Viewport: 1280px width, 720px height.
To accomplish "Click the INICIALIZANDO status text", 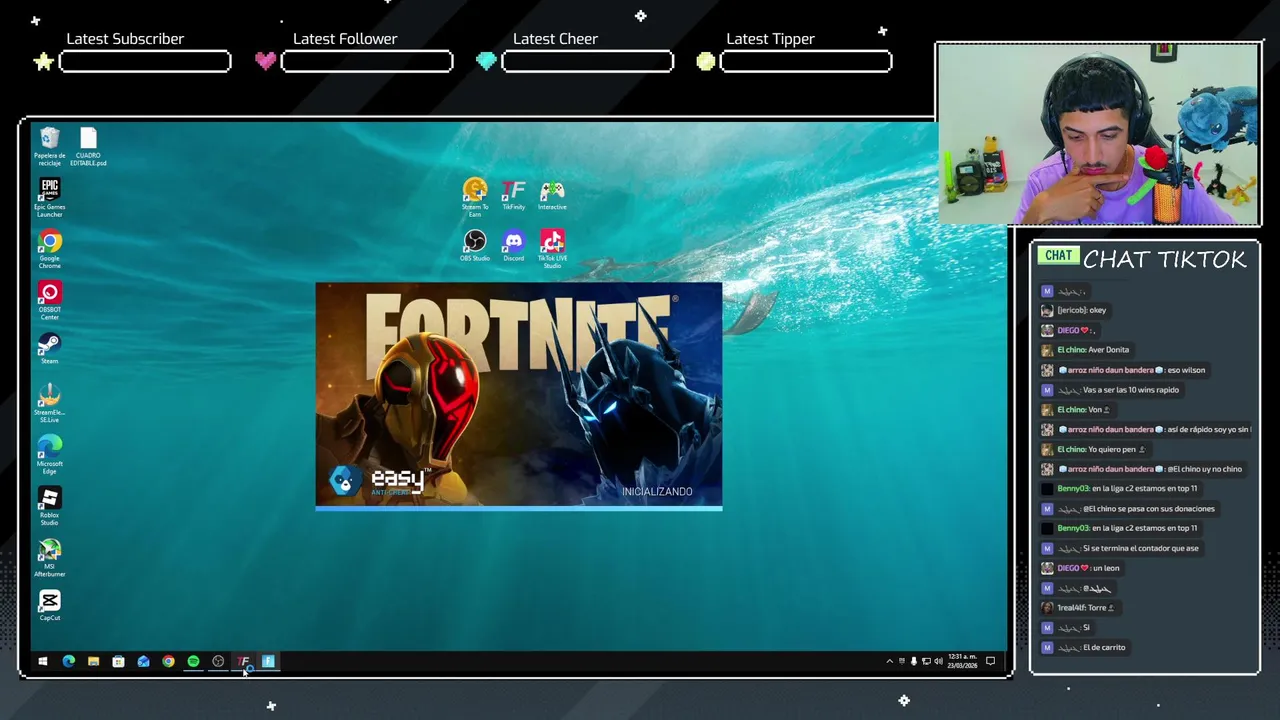I will click(657, 491).
